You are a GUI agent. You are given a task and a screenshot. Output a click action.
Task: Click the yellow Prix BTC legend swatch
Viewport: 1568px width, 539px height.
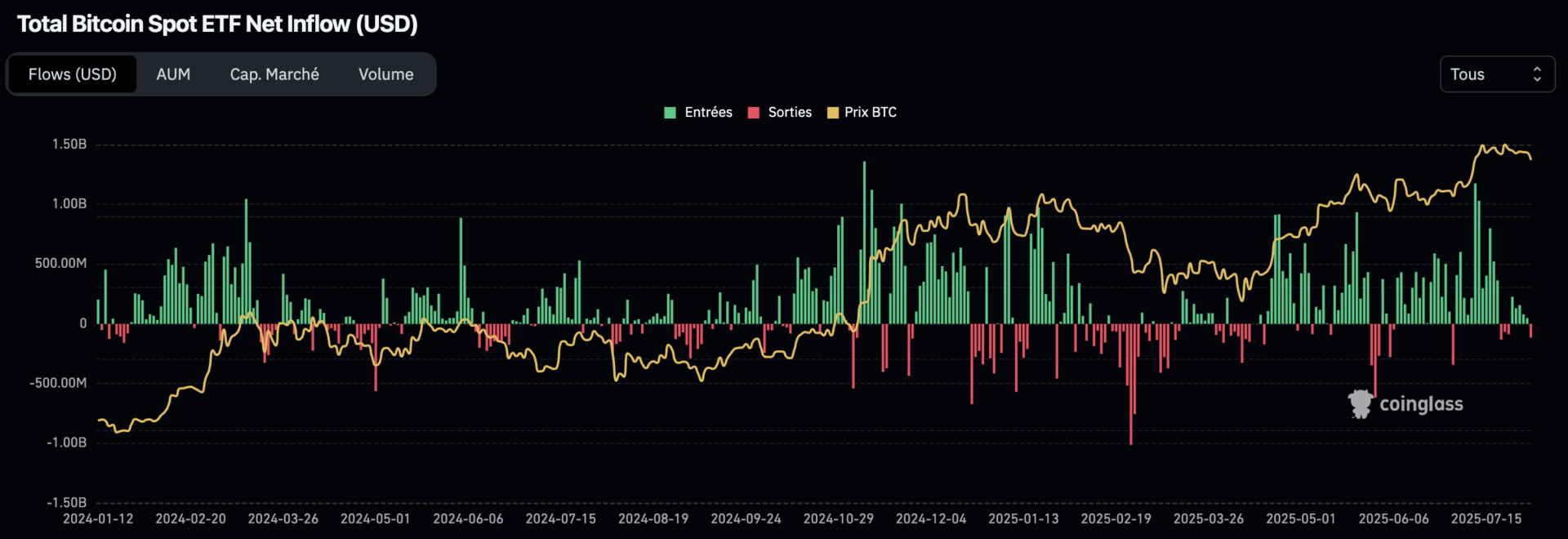(833, 113)
